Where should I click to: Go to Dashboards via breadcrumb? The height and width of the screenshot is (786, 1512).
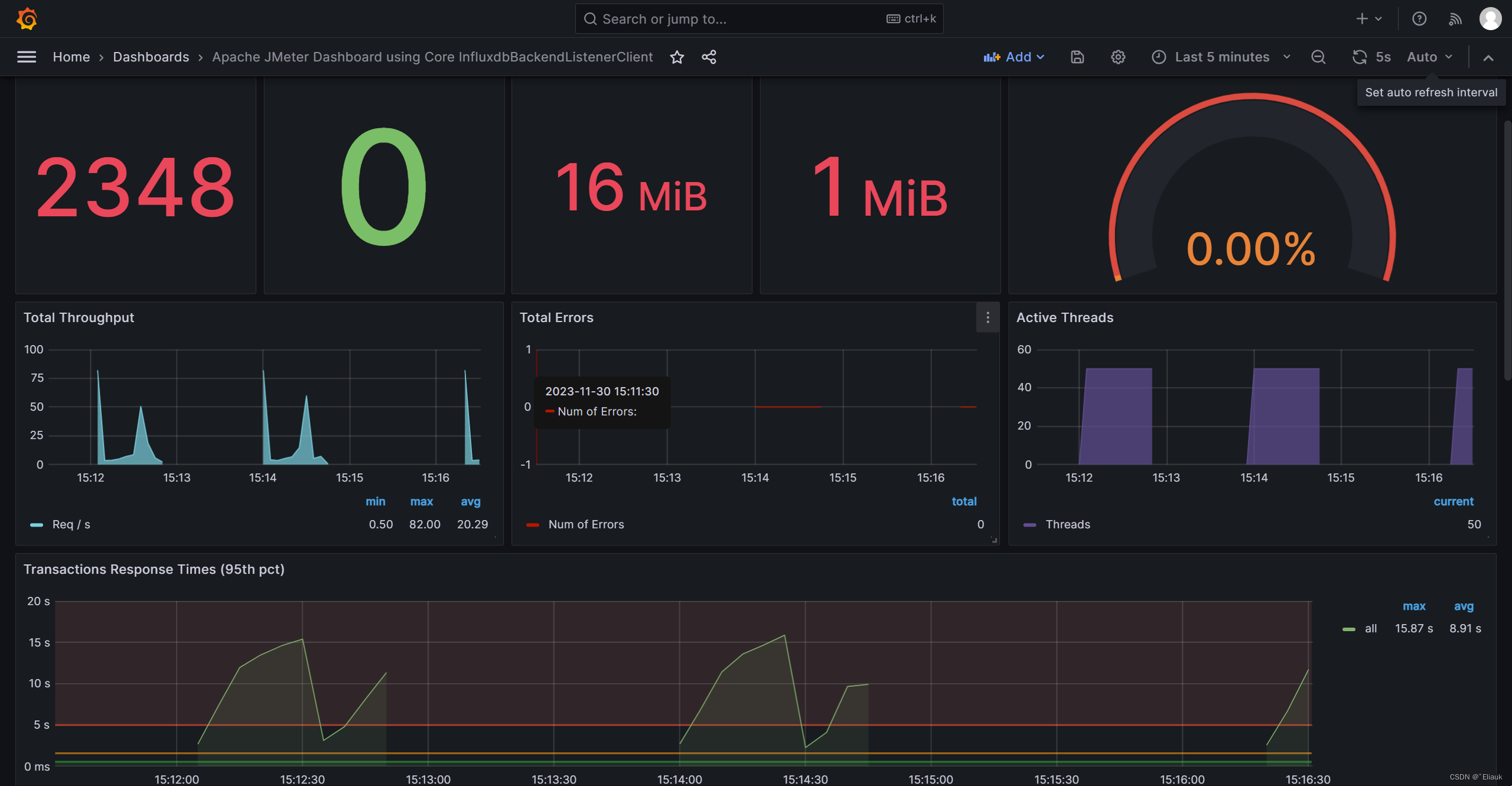[x=151, y=57]
